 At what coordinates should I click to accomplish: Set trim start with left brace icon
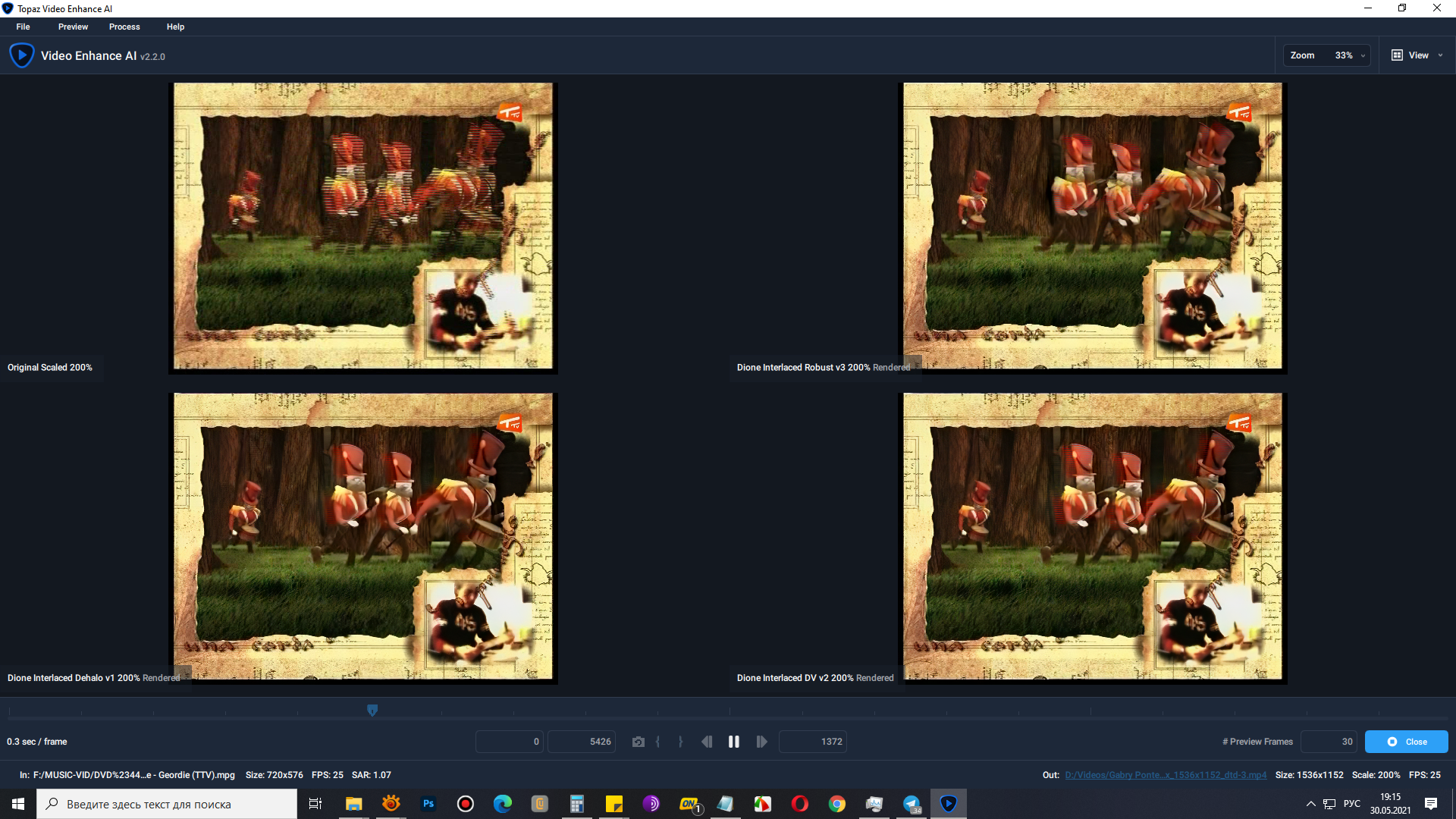point(657,742)
